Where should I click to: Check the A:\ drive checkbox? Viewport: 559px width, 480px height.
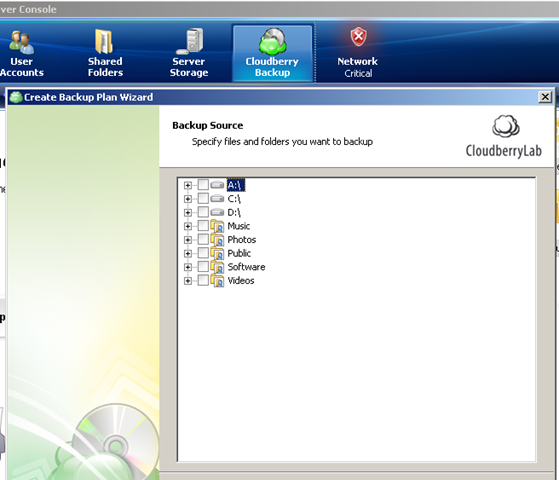(x=203, y=185)
